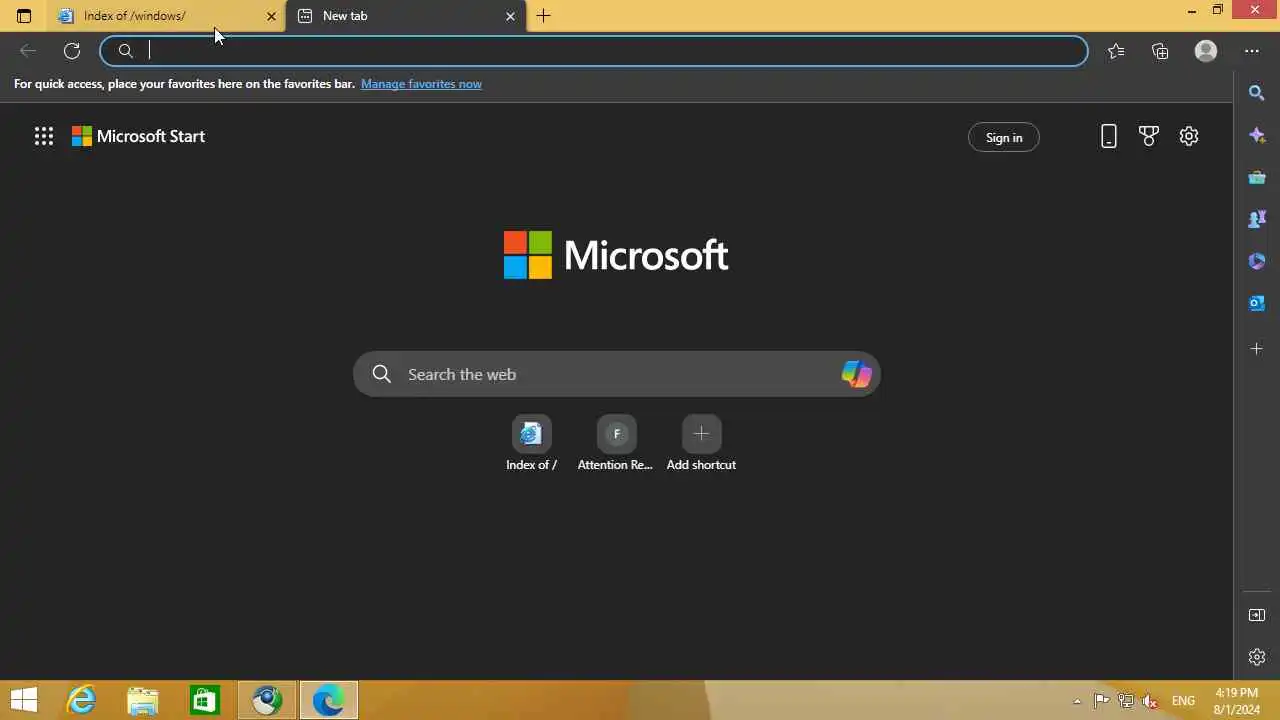Viewport: 1280px width, 720px height.
Task: Show hidden tray icons arrow
Action: [1077, 701]
